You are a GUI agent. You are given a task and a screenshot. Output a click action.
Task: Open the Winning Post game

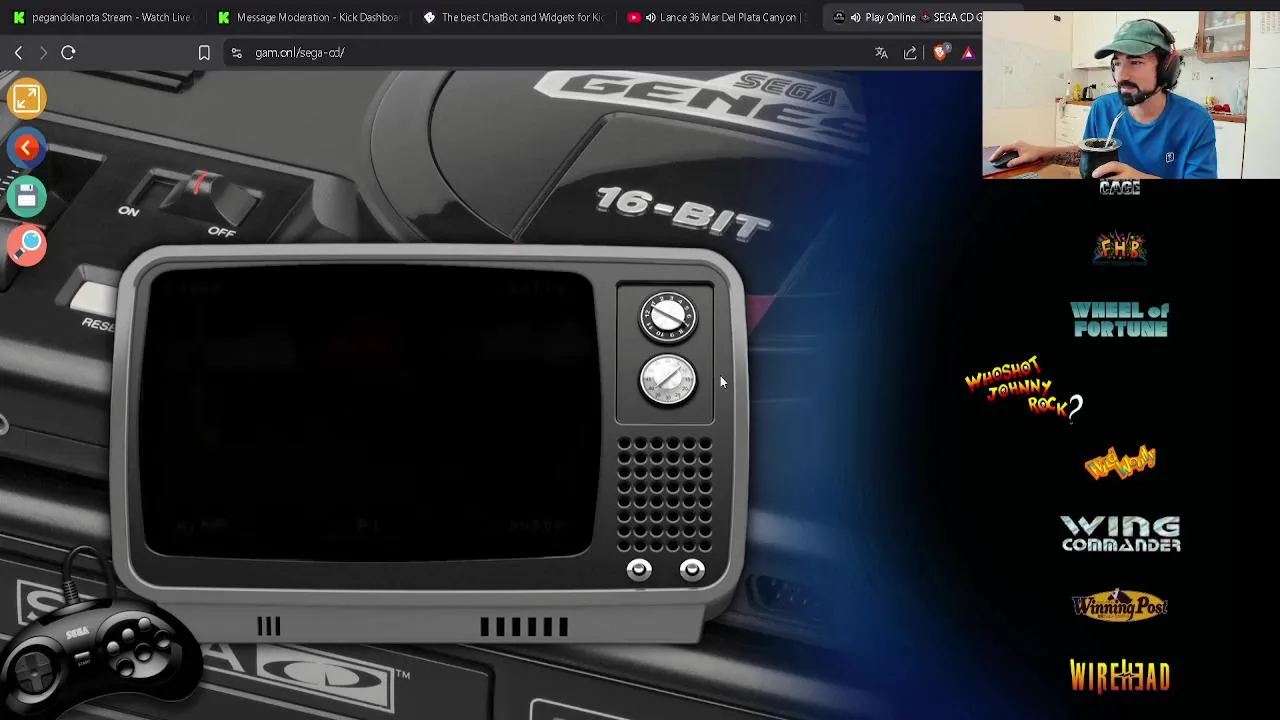coord(1119,605)
